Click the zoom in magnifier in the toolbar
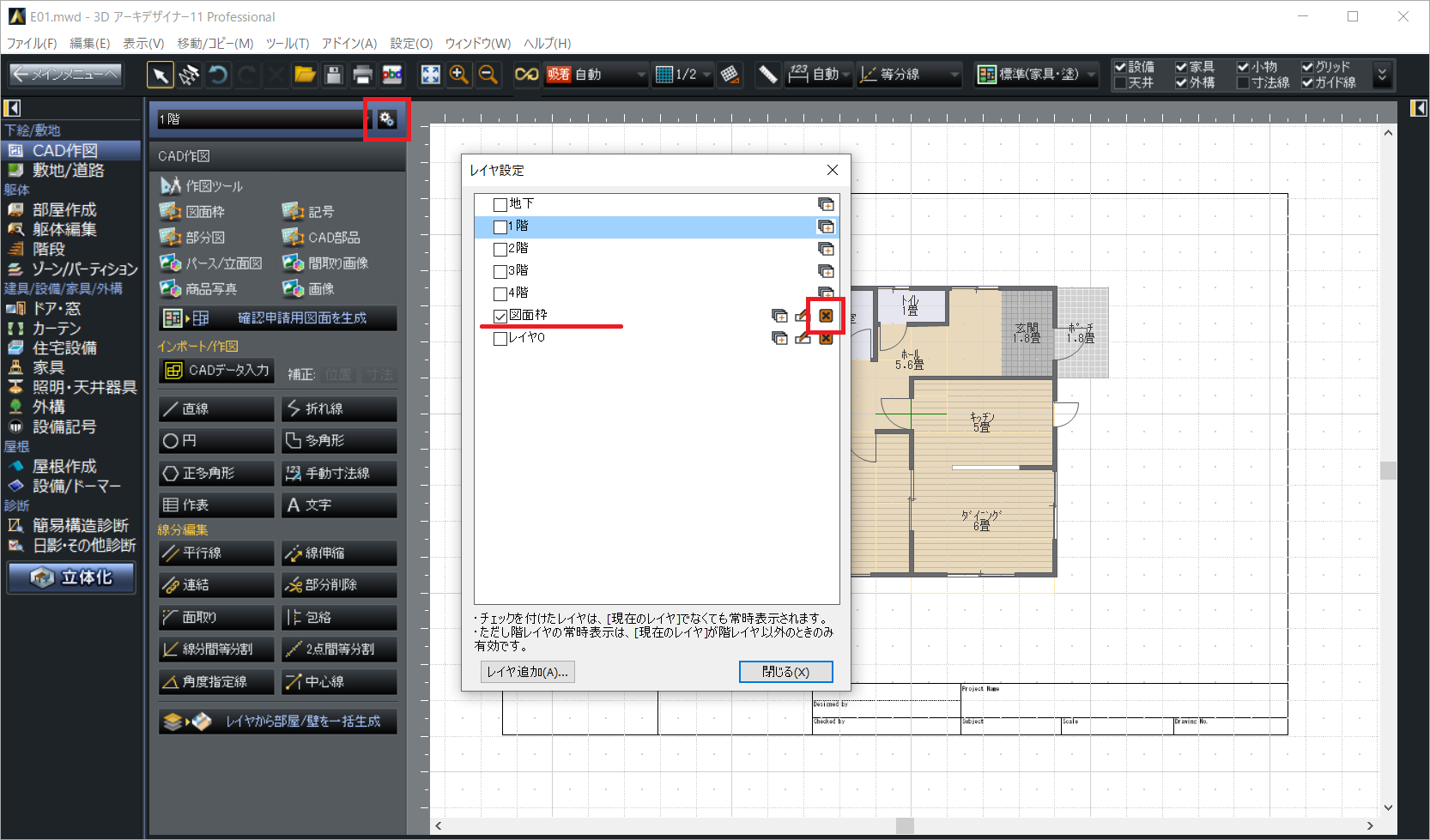The width and height of the screenshot is (1430, 840). click(459, 76)
